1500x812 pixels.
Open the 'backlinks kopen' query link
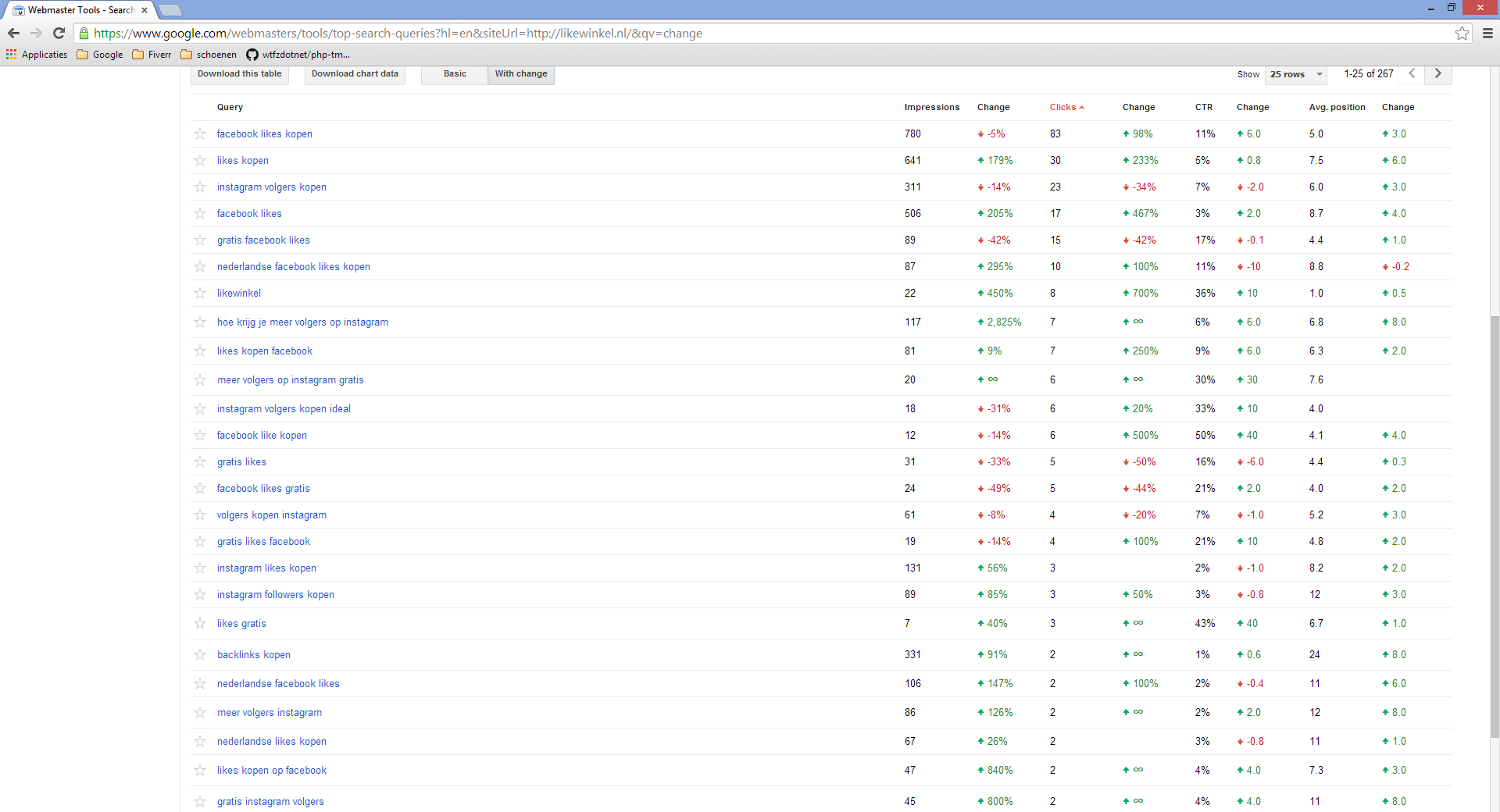click(253, 655)
